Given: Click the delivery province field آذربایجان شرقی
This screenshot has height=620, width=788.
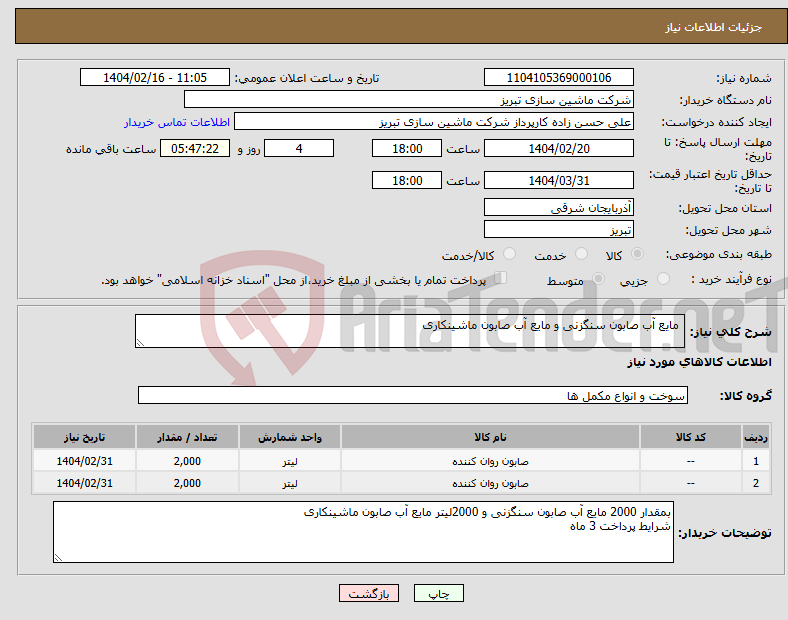Looking at the screenshot, I should (559, 207).
